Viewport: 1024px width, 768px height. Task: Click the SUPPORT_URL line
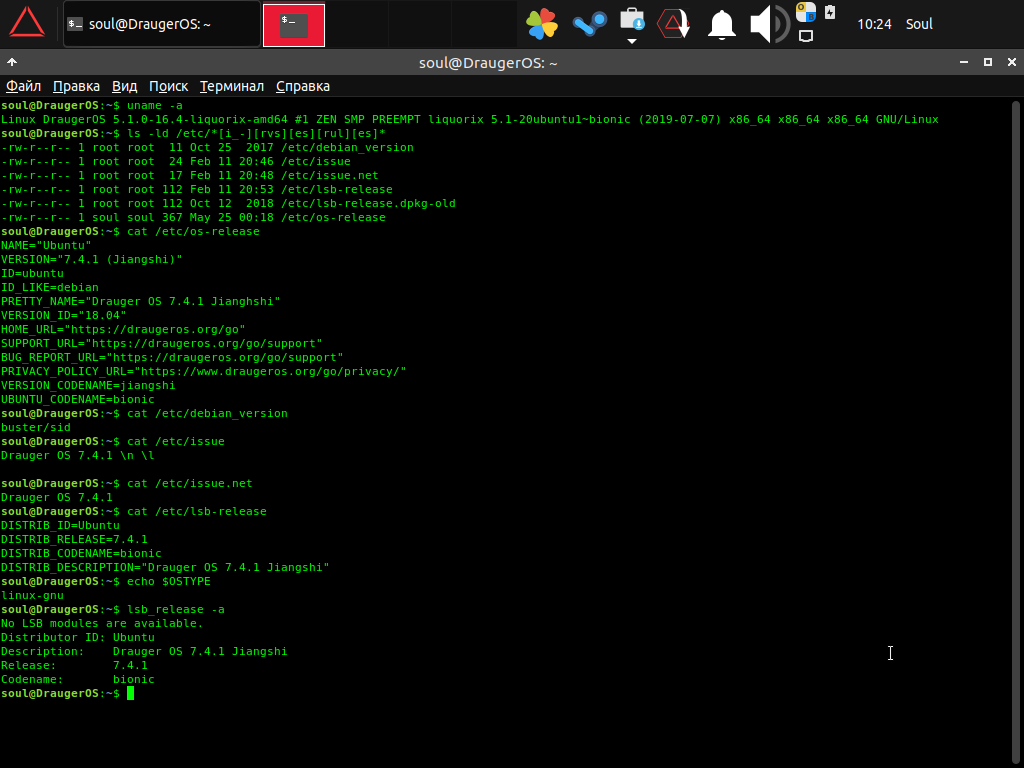pos(162,344)
